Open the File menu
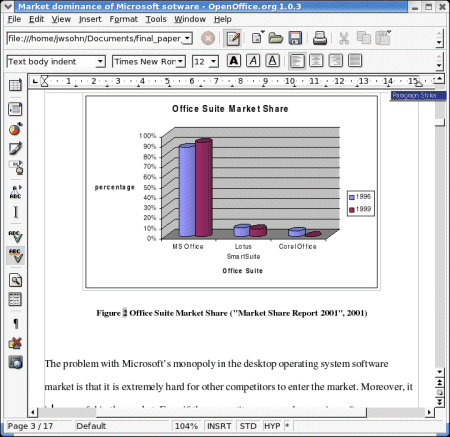Screen dimensions: 450x437 point(14,19)
